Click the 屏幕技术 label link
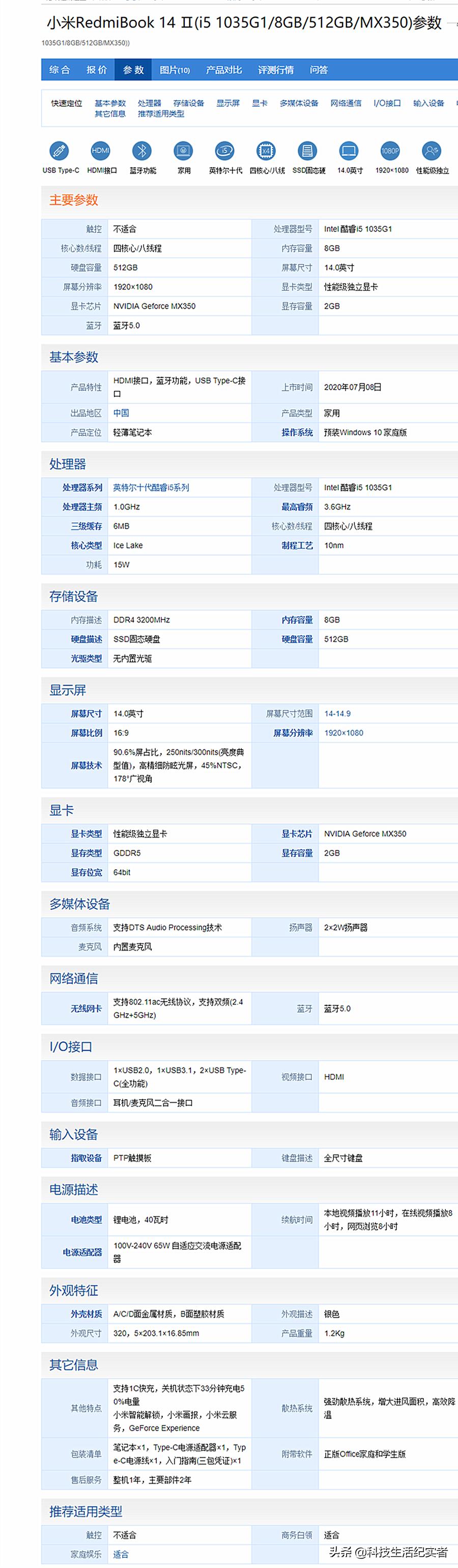Screen dimensions: 458x1568 tap(86, 765)
